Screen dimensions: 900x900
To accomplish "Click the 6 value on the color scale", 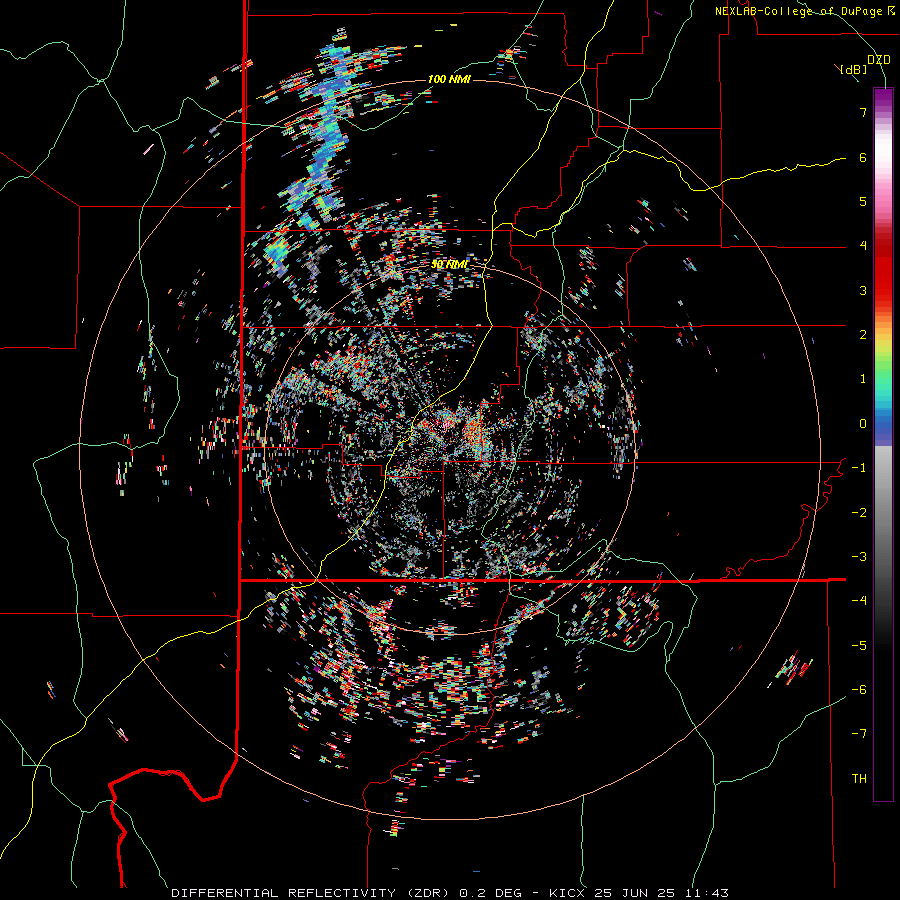I will 863,157.
